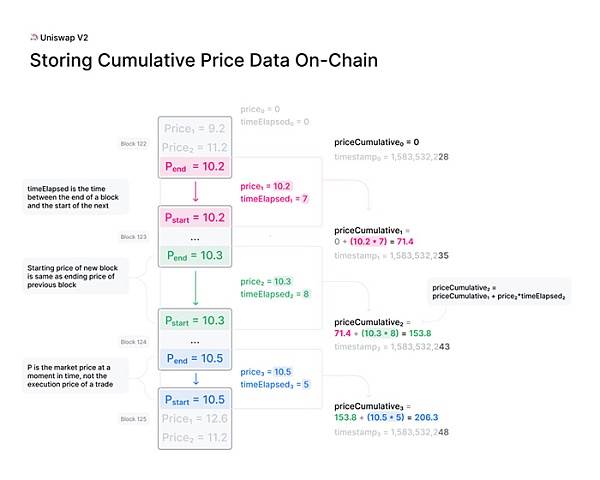The width and height of the screenshot is (600, 480).
Task: Click the blue Pend = 10.5 cell
Action: point(195,358)
